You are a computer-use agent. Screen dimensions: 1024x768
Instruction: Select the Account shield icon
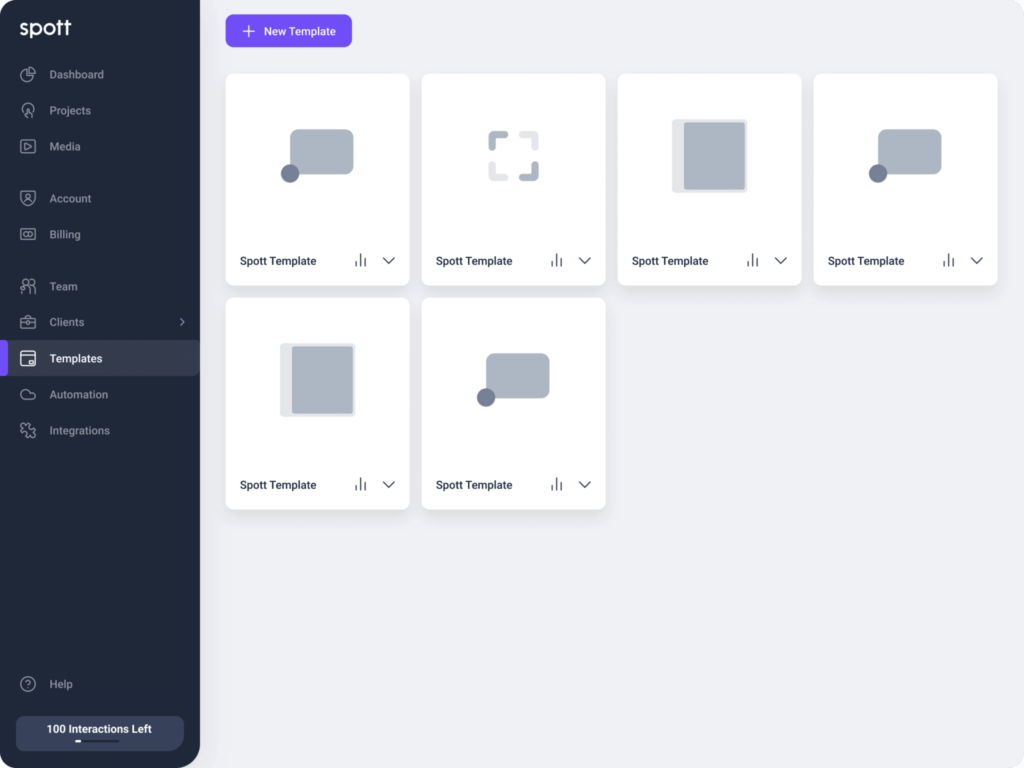(27, 198)
